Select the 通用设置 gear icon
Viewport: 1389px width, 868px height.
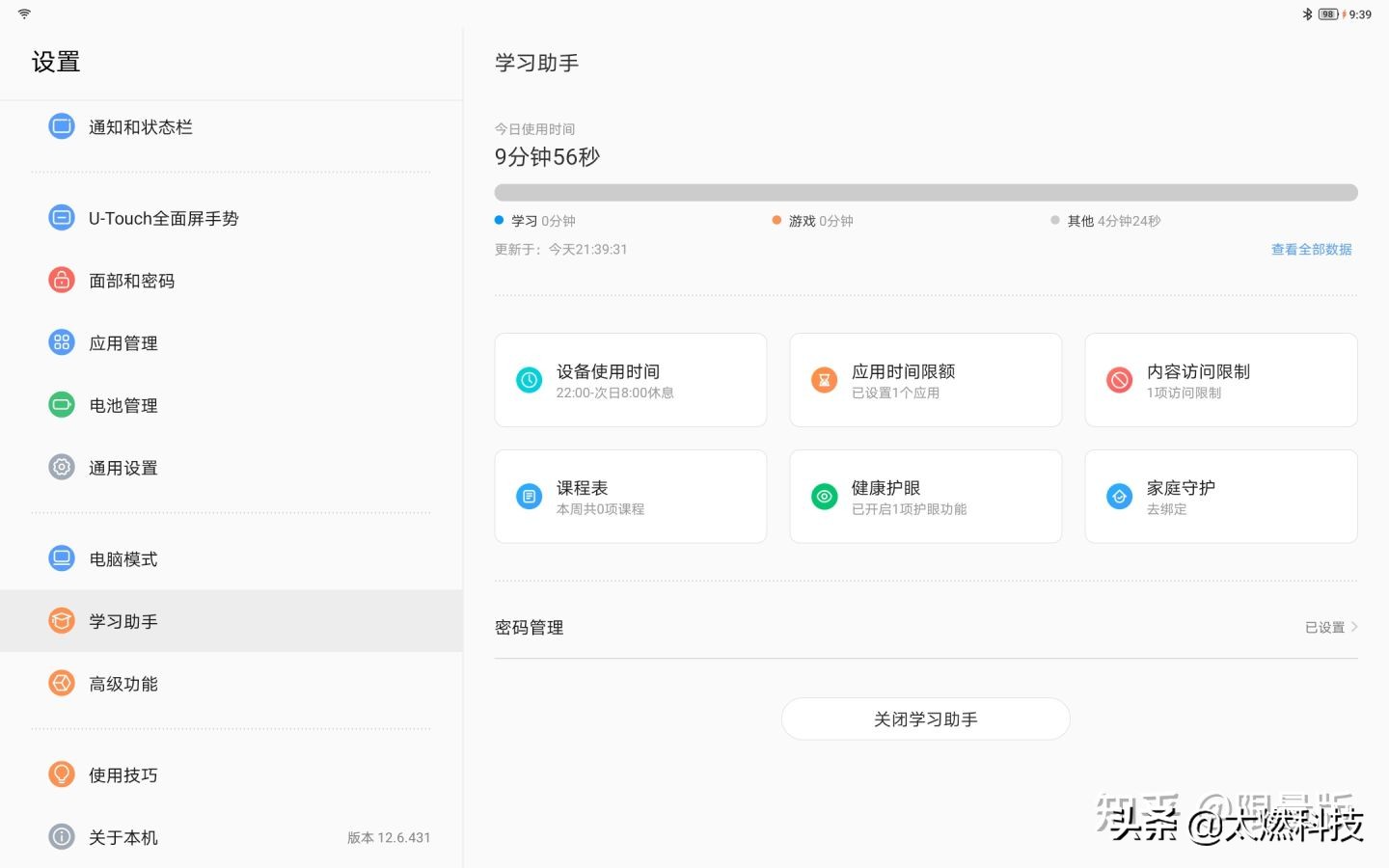[61, 467]
